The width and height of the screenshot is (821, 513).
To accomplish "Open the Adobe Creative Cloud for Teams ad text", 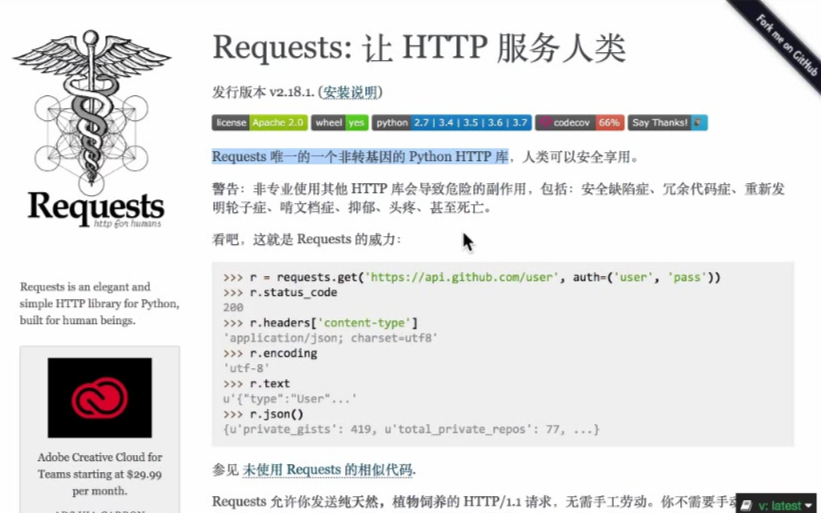I will [x=99, y=474].
